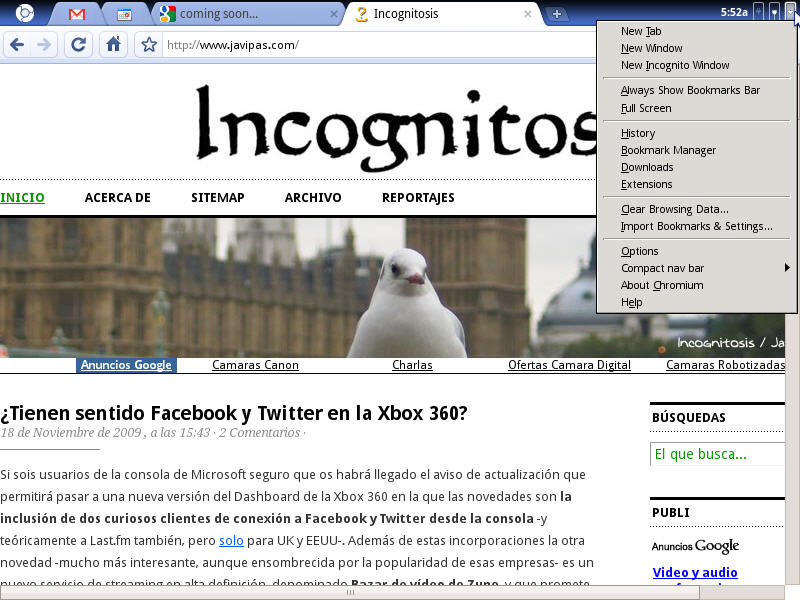Choose New Window from menu
The image size is (800, 600).
coord(696,48)
